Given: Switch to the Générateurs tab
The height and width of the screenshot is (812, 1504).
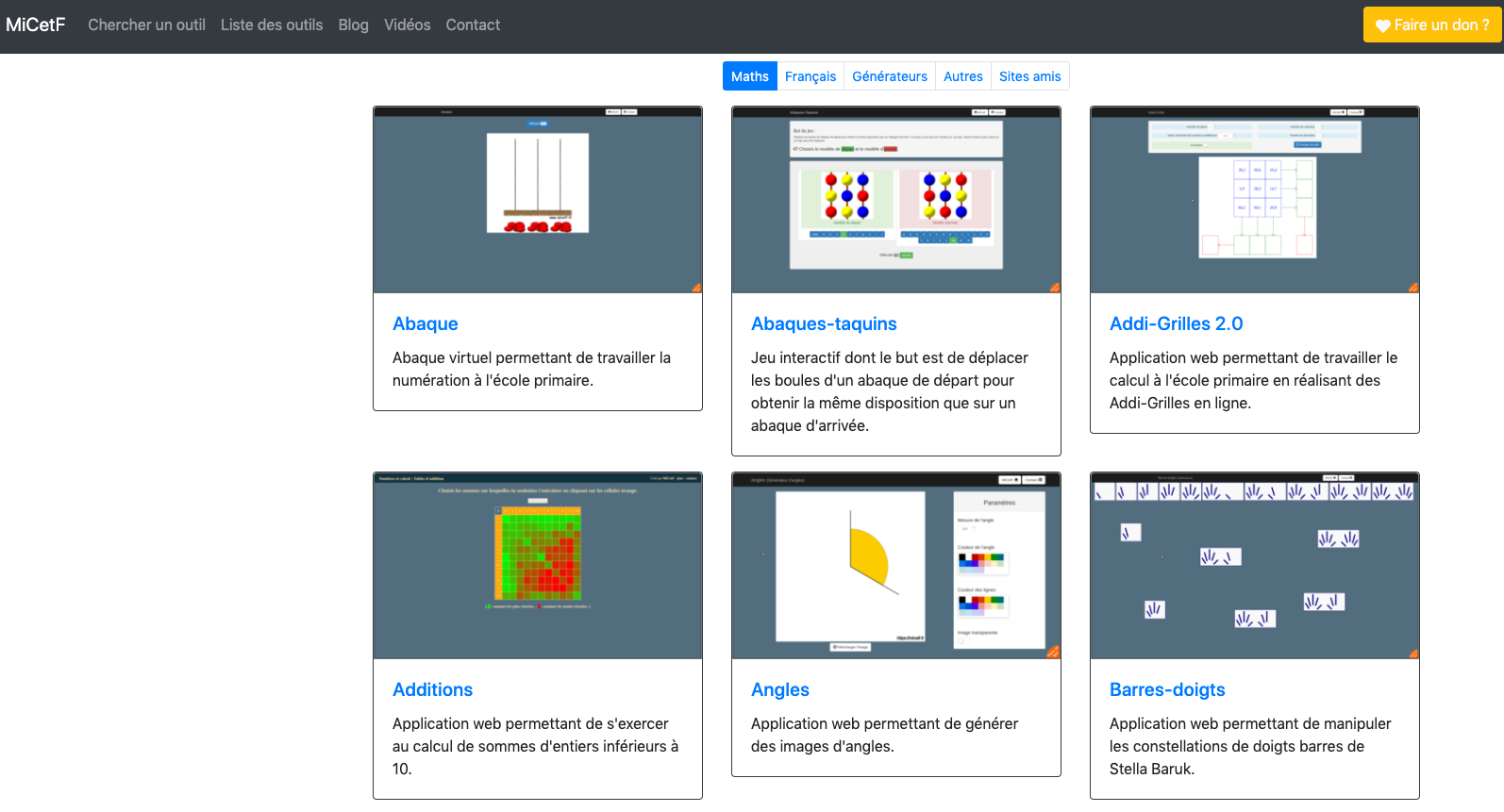Looking at the screenshot, I should (889, 76).
